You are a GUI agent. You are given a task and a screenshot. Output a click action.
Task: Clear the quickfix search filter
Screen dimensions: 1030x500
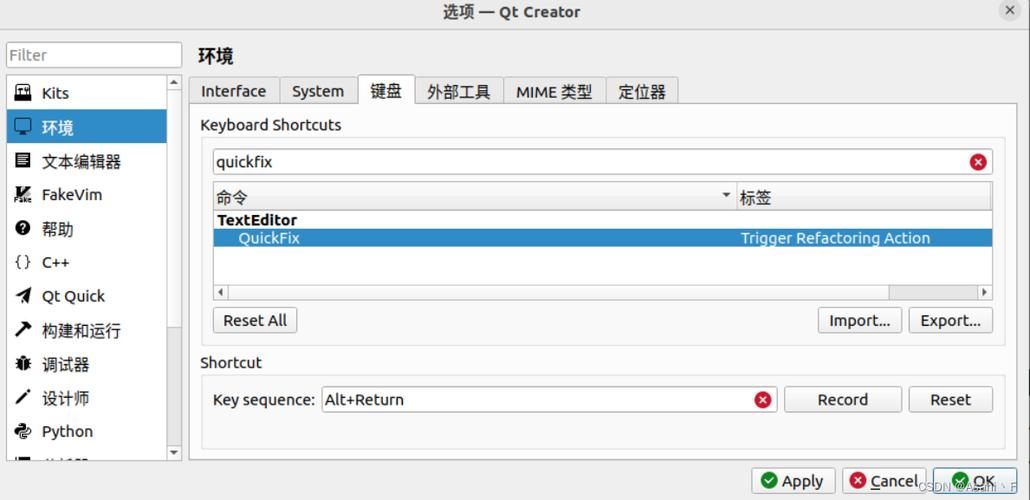tap(978, 162)
